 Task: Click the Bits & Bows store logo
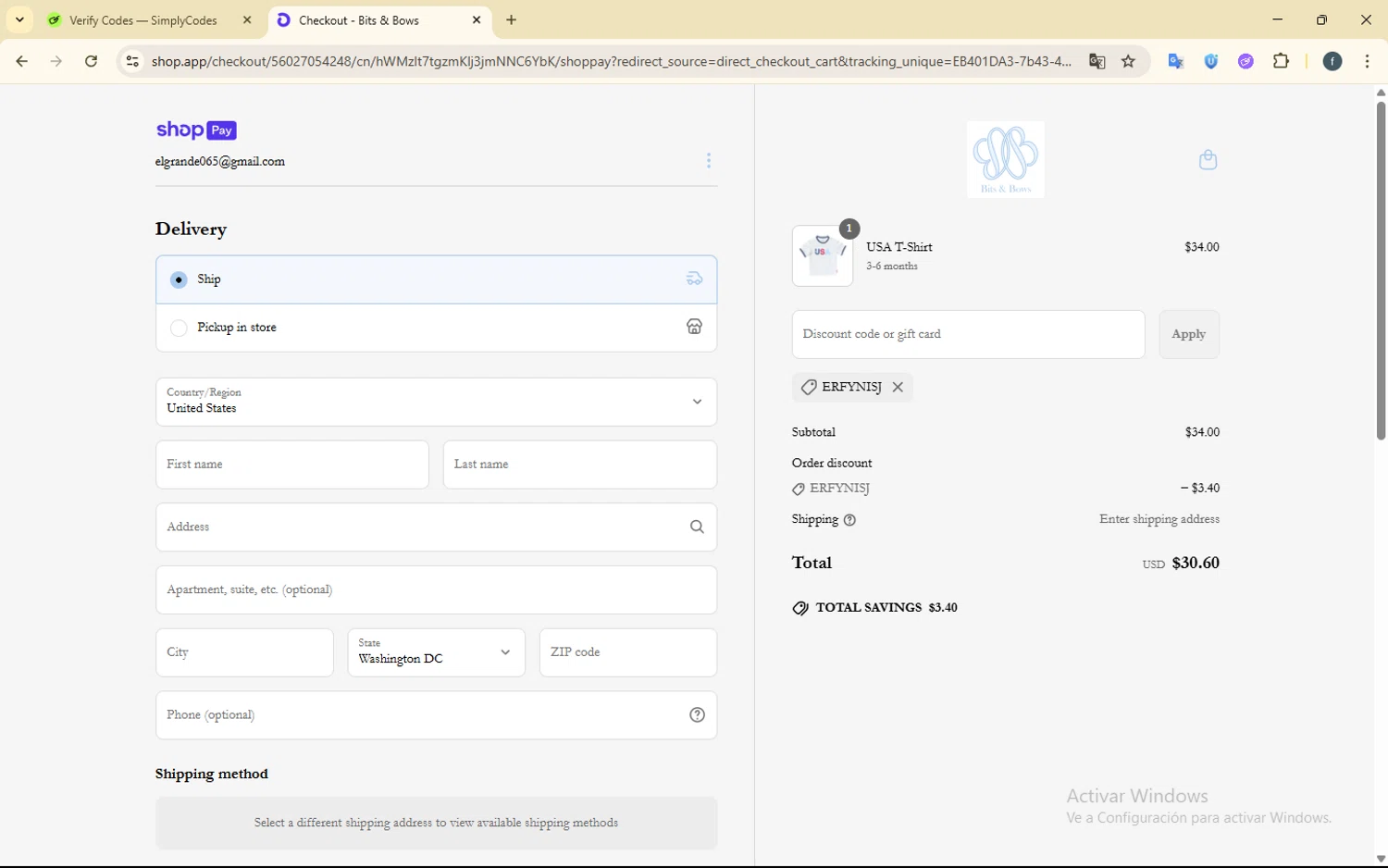[x=1006, y=159]
